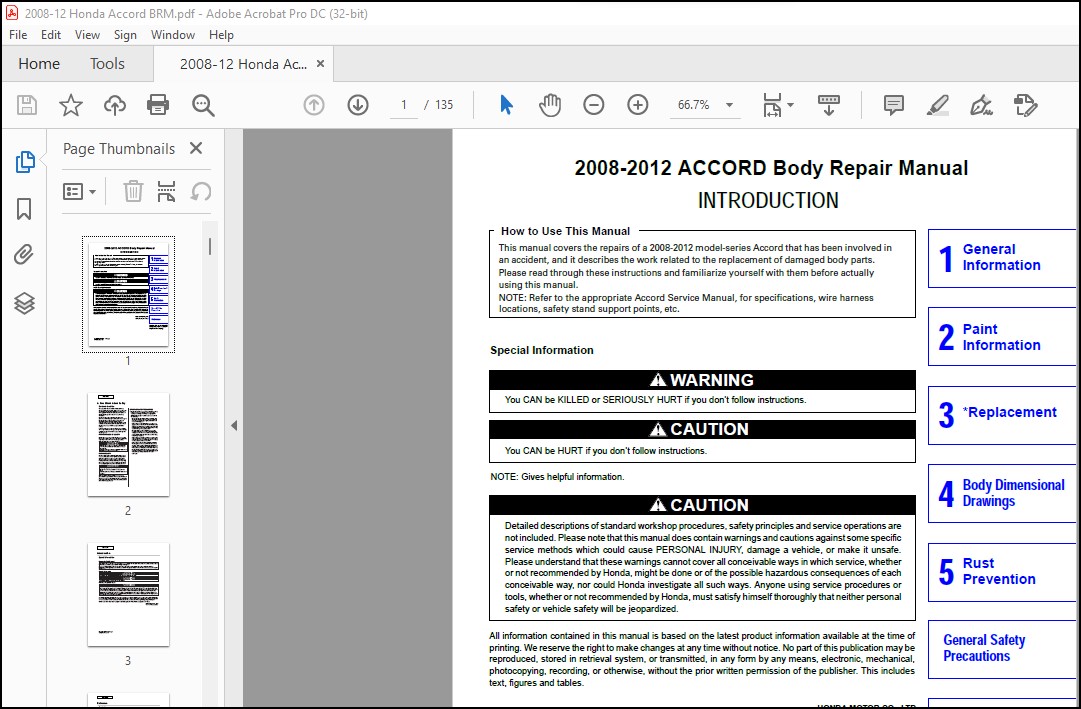Open Body Dimensional Drawings section link

click(1001, 493)
